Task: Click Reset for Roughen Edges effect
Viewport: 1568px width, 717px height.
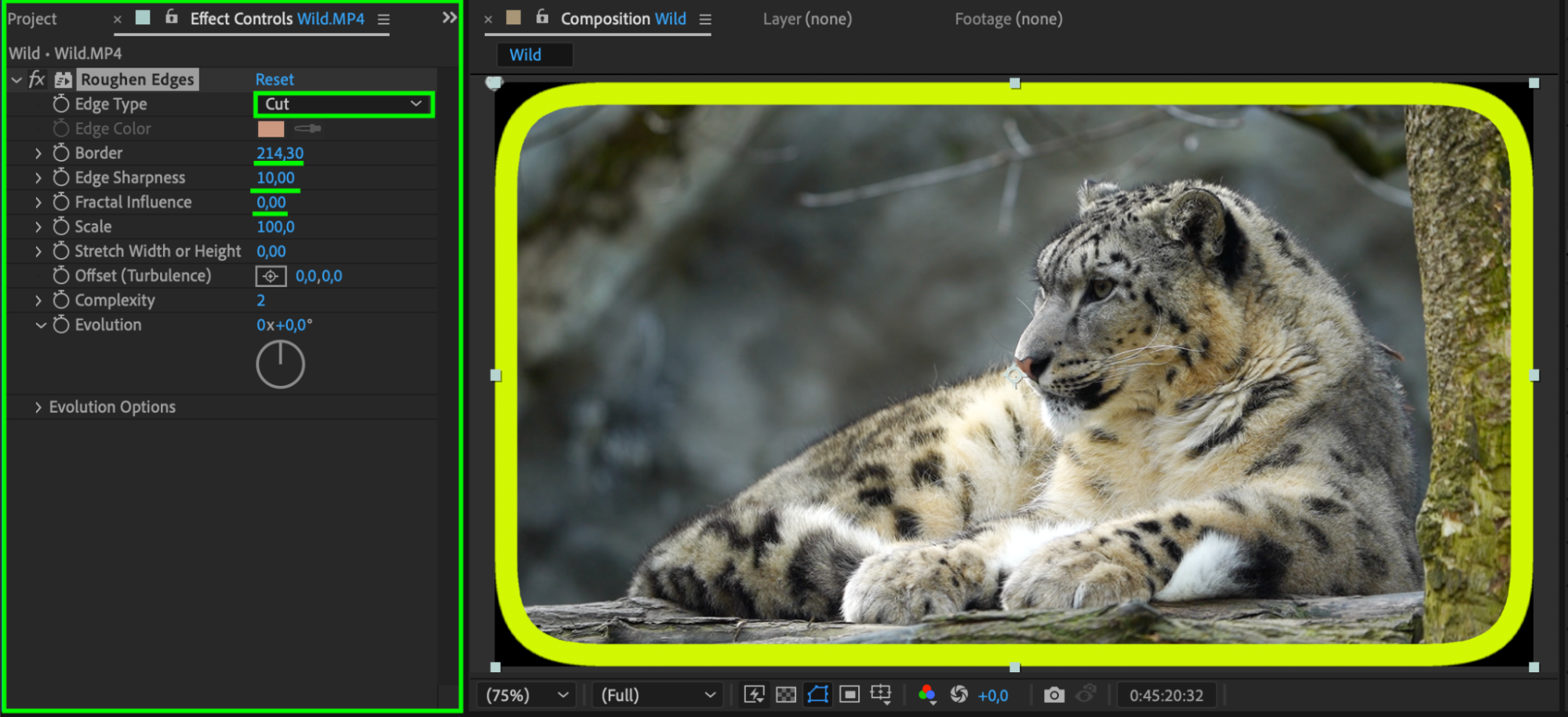Action: pyautogui.click(x=275, y=79)
